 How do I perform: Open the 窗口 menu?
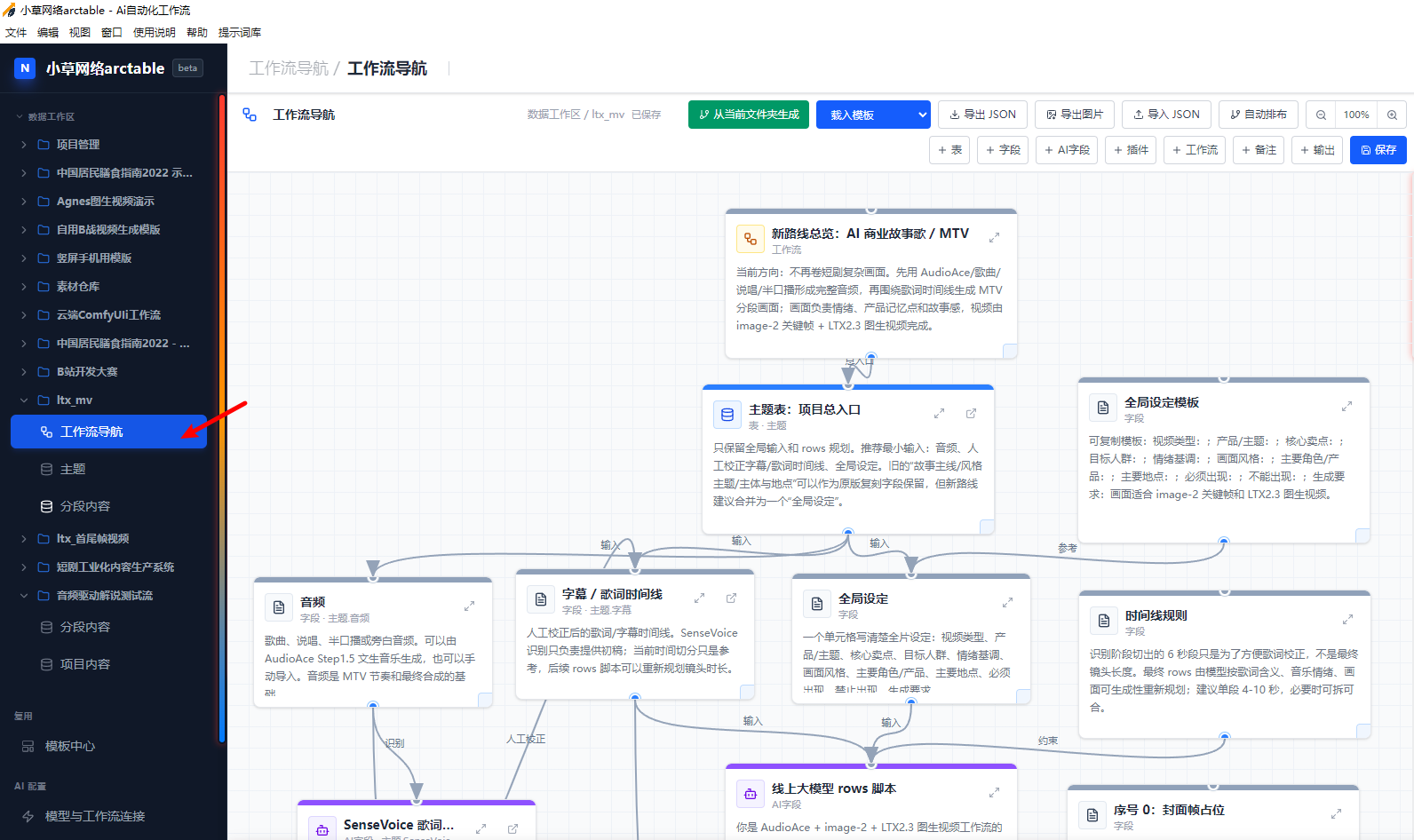(x=112, y=33)
